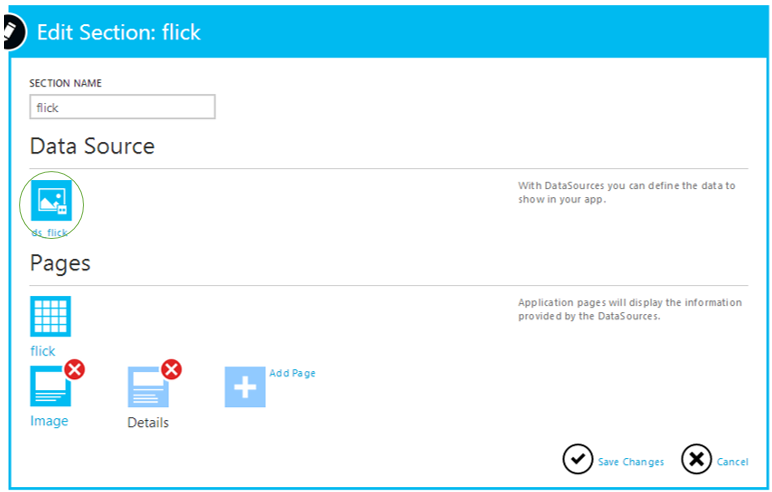This screenshot has width=772, height=492.
Task: Click the Details page label
Action: click(x=148, y=423)
